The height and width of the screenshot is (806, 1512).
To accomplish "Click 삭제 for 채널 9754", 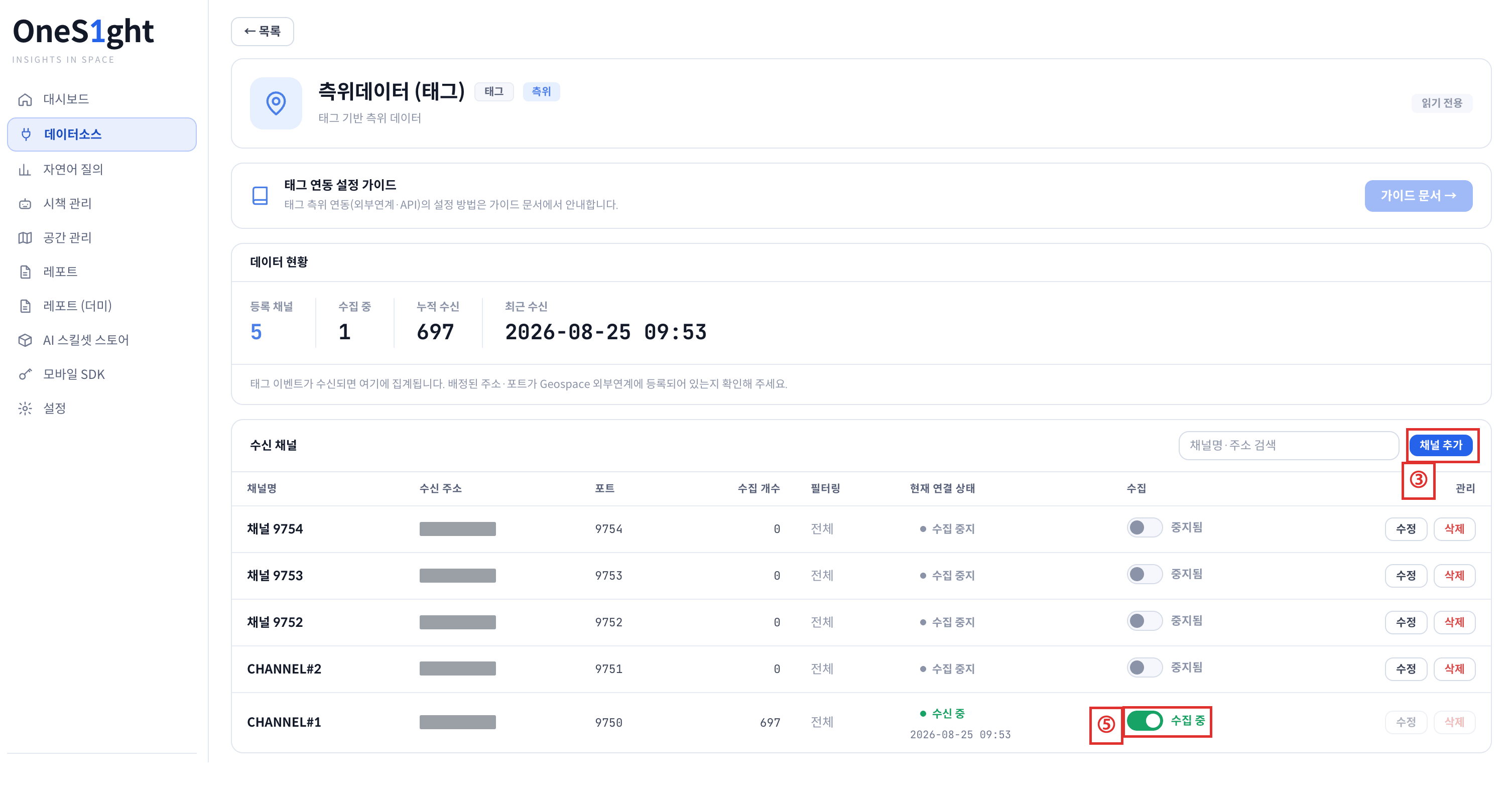I will 1454,529.
